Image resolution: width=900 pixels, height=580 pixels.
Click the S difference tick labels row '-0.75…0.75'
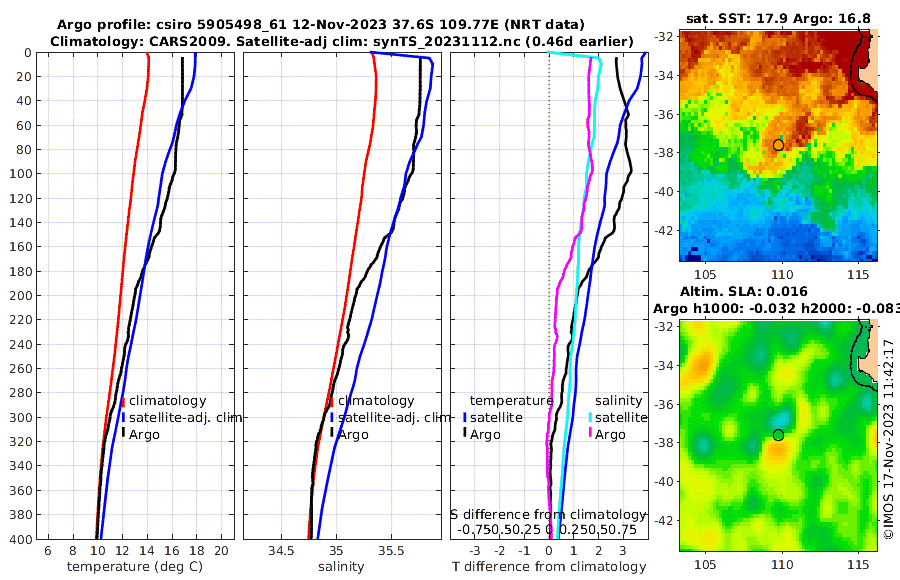click(546, 529)
